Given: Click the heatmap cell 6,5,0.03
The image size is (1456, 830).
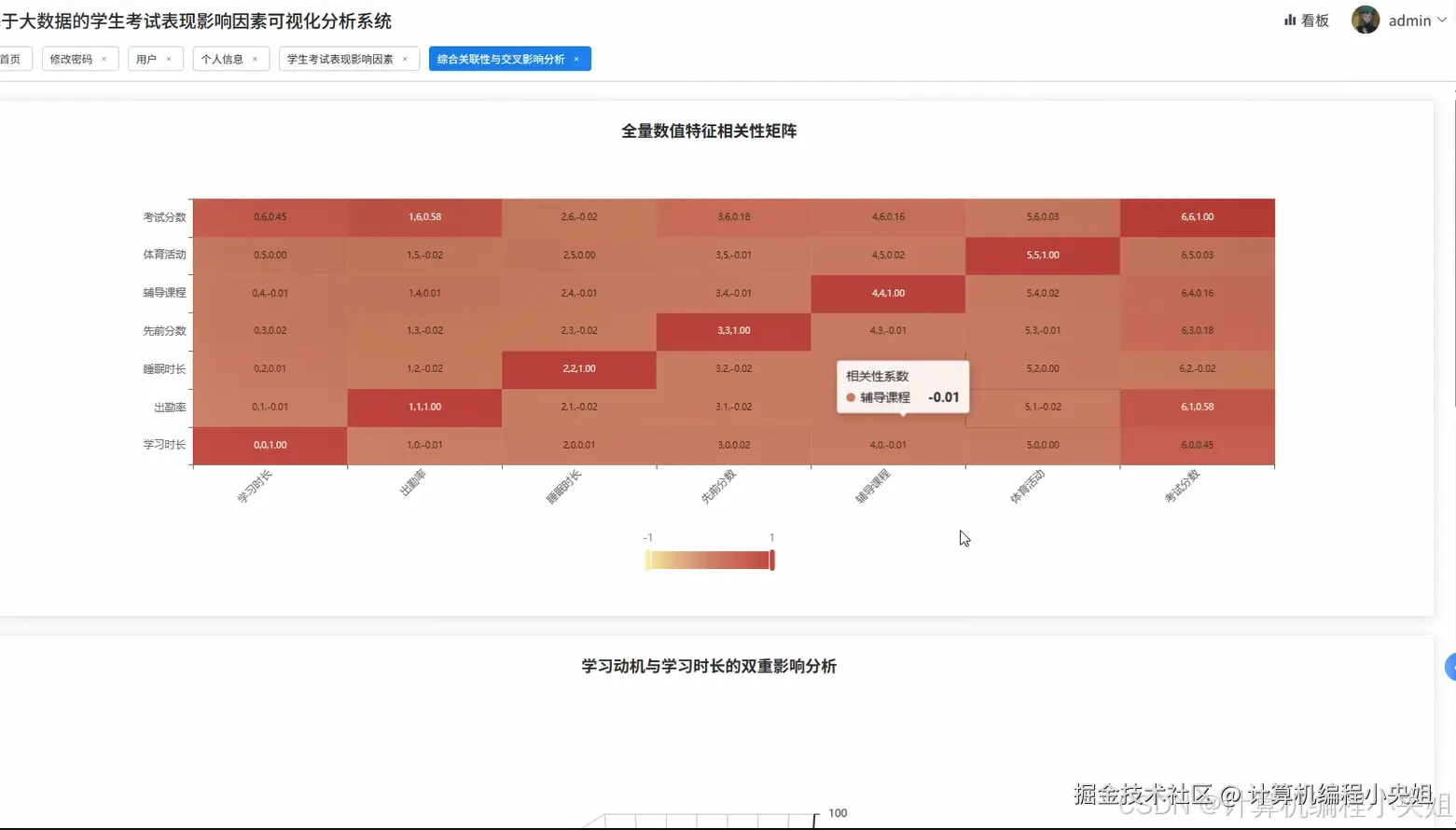Looking at the screenshot, I should tap(1198, 255).
